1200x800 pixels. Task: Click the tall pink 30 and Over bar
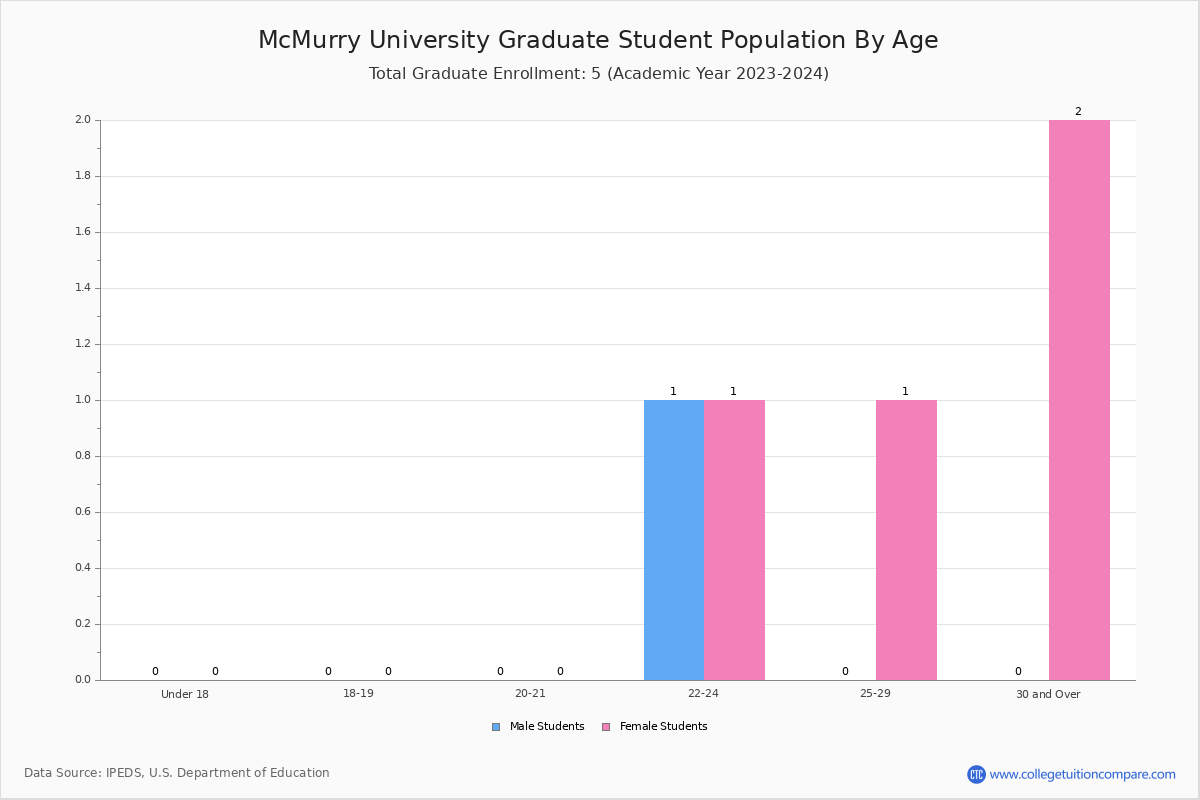1079,400
